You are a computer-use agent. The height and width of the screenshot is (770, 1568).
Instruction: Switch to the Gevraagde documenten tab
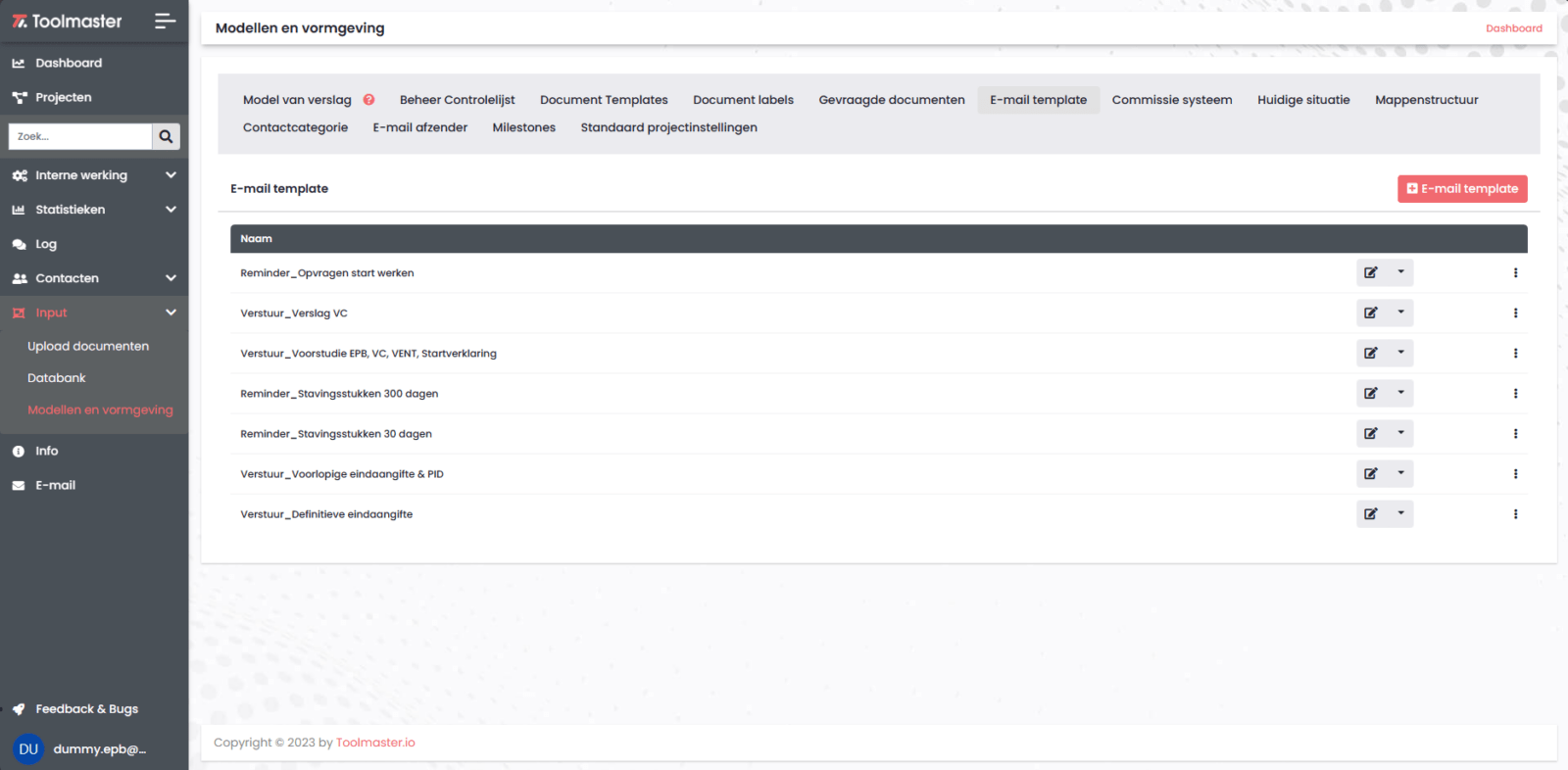tap(892, 100)
